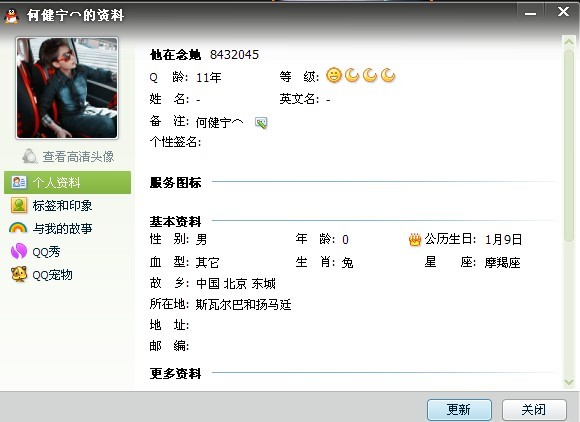Screen dimensions: 580x422
Task: Click the smiley face level icon
Action: point(334,75)
